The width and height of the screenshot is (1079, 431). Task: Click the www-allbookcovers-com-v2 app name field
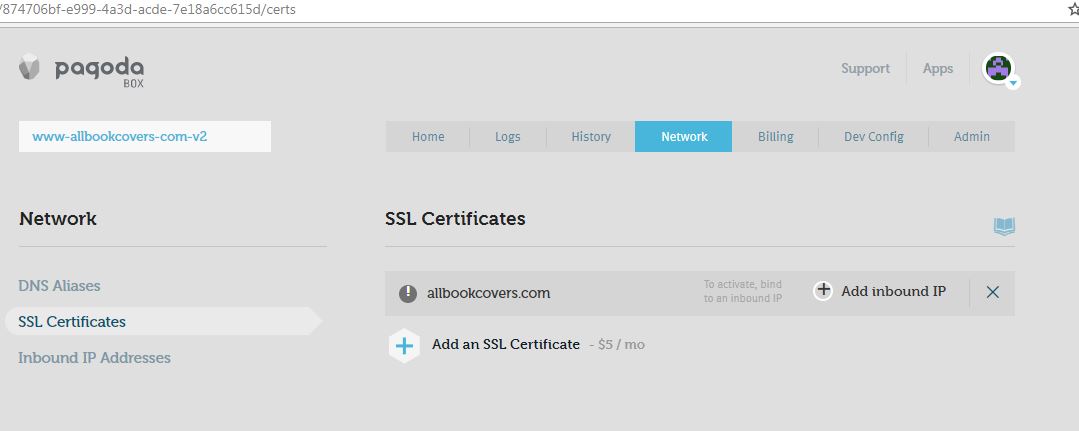click(x=145, y=136)
